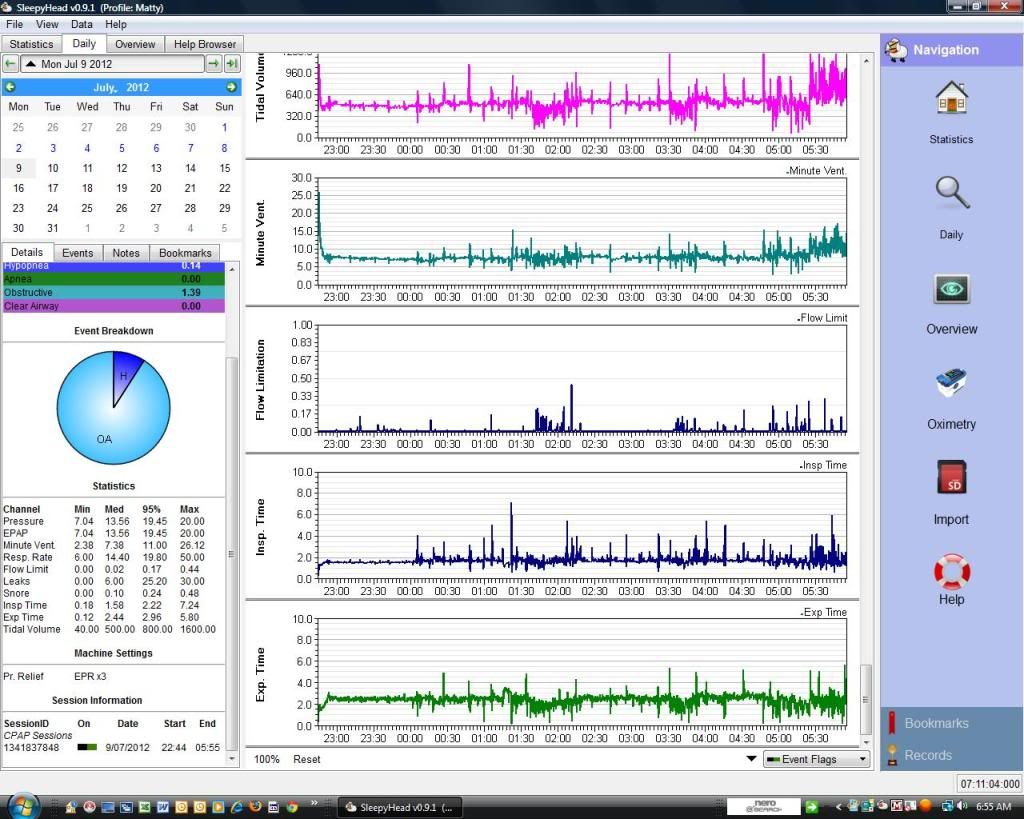Click the EPR x3 pressure relief value

click(x=90, y=676)
